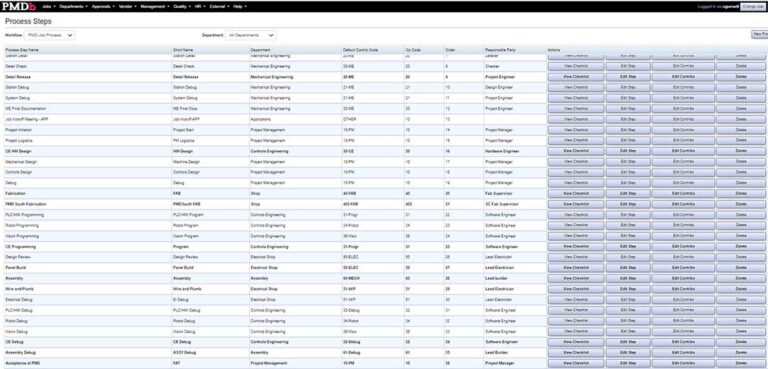Delete the Station Debug step
This screenshot has height=369, width=768.
click(x=741, y=87)
